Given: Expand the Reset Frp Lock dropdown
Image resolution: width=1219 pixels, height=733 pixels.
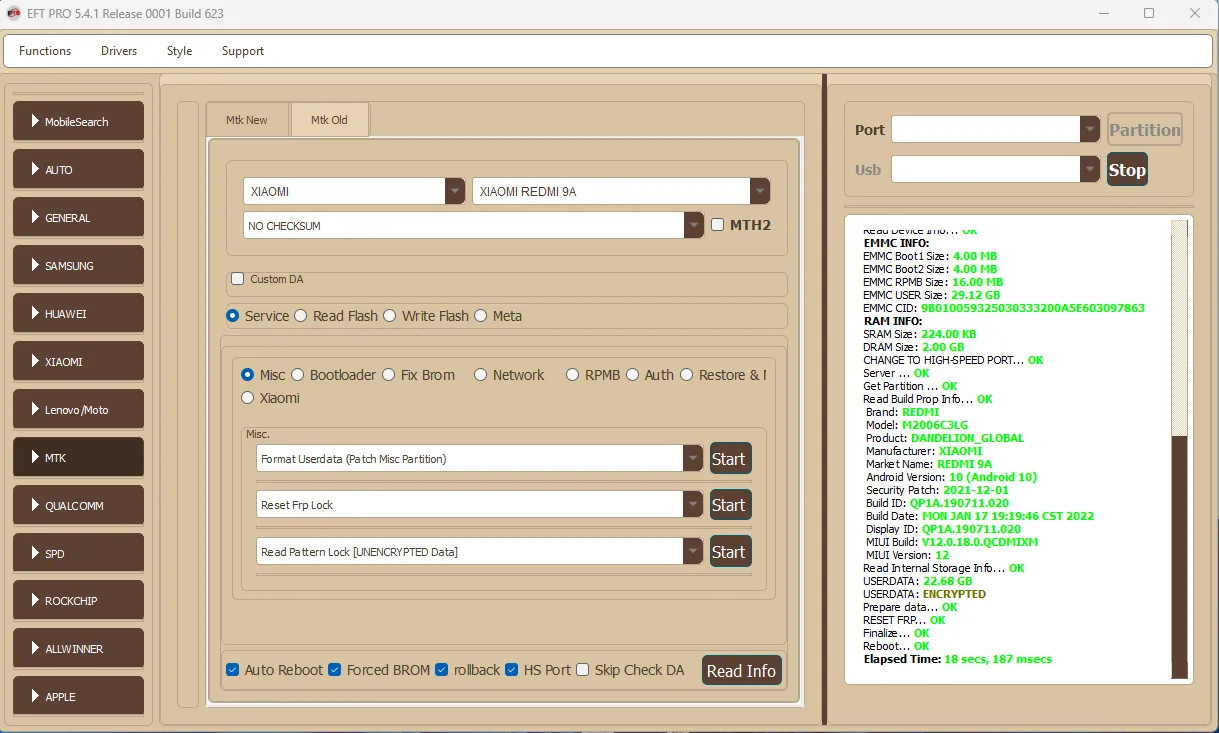Looking at the screenshot, I should 692,505.
